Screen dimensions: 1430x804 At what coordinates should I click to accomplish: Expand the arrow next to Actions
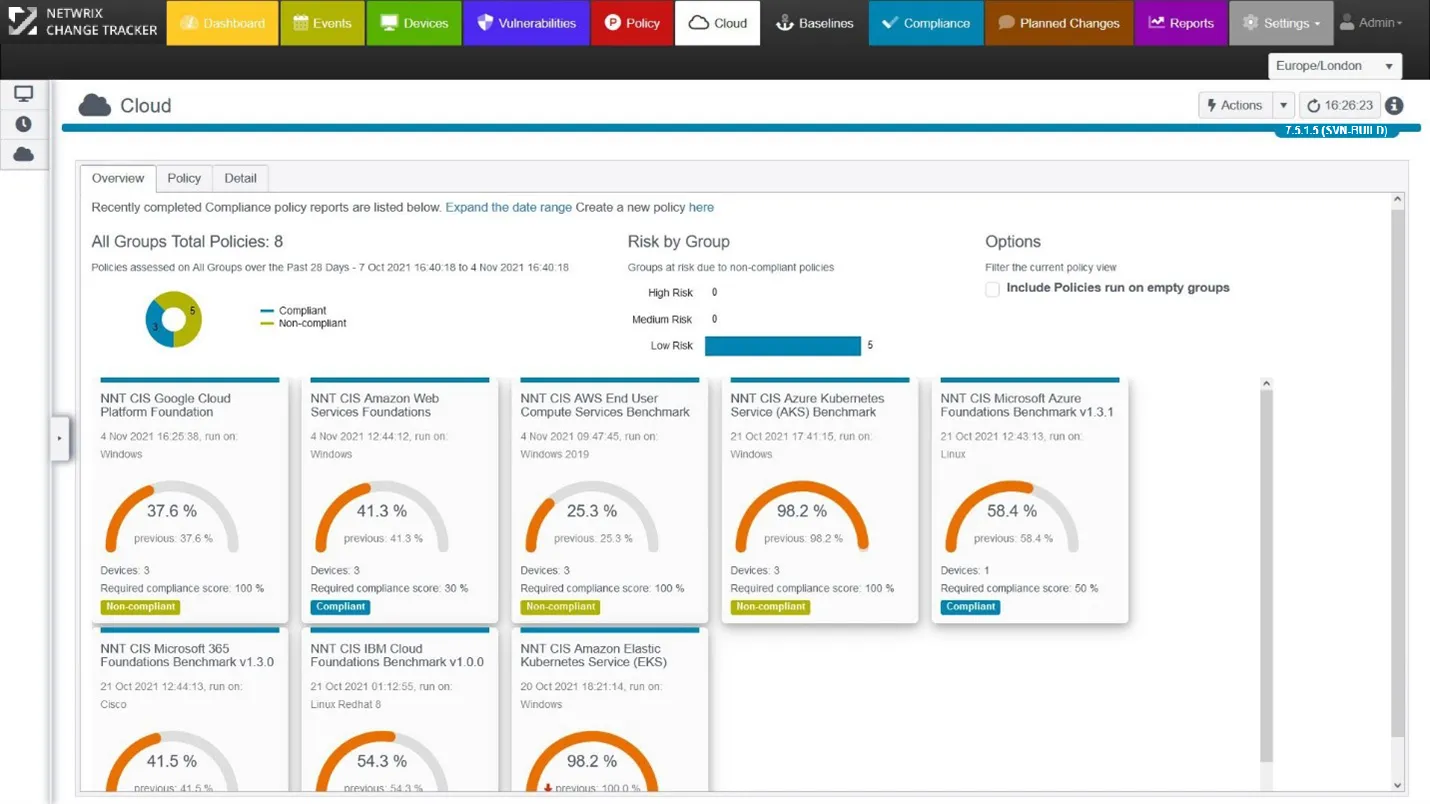[1284, 105]
